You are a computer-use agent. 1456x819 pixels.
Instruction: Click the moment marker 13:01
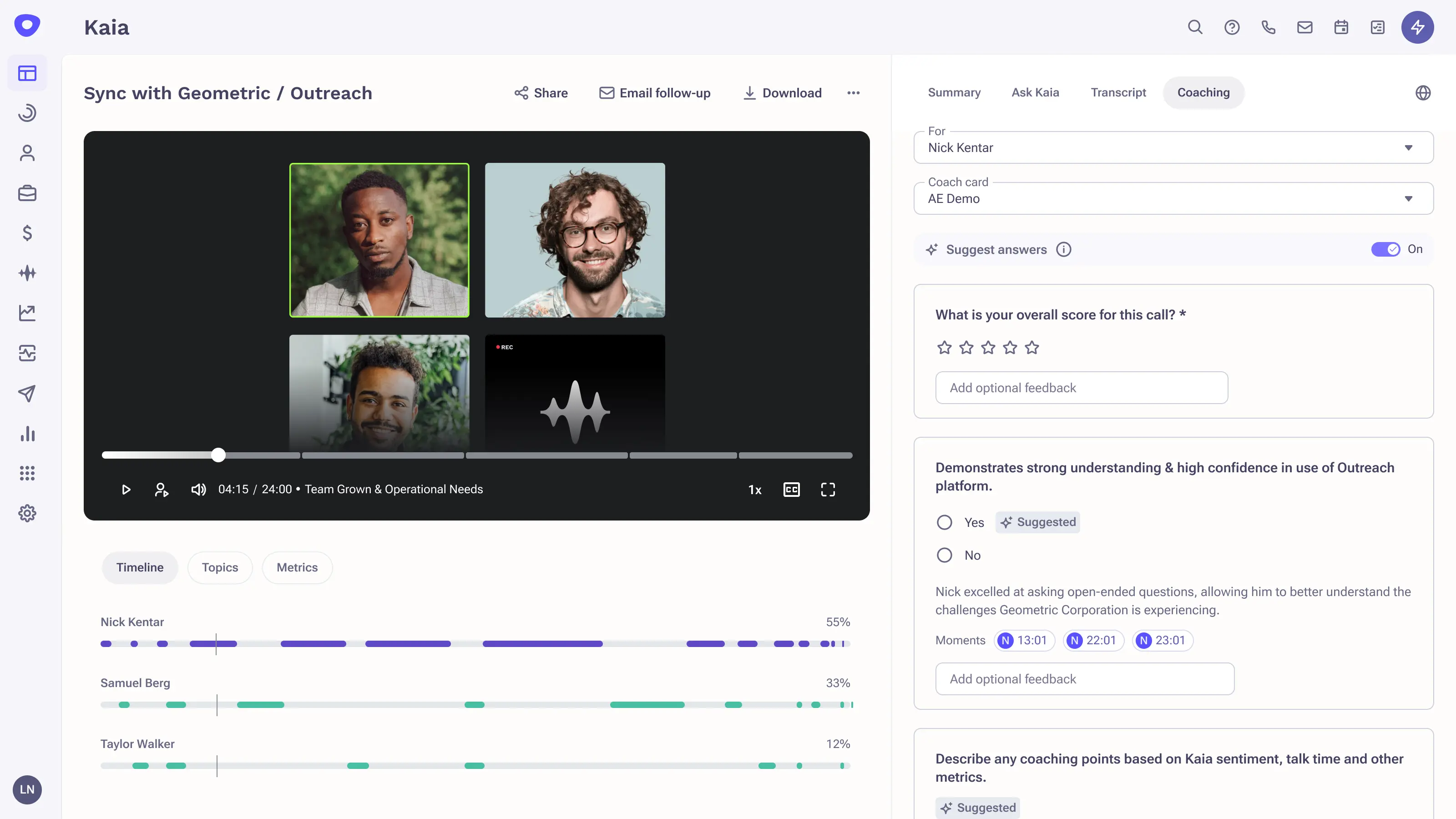1024,640
